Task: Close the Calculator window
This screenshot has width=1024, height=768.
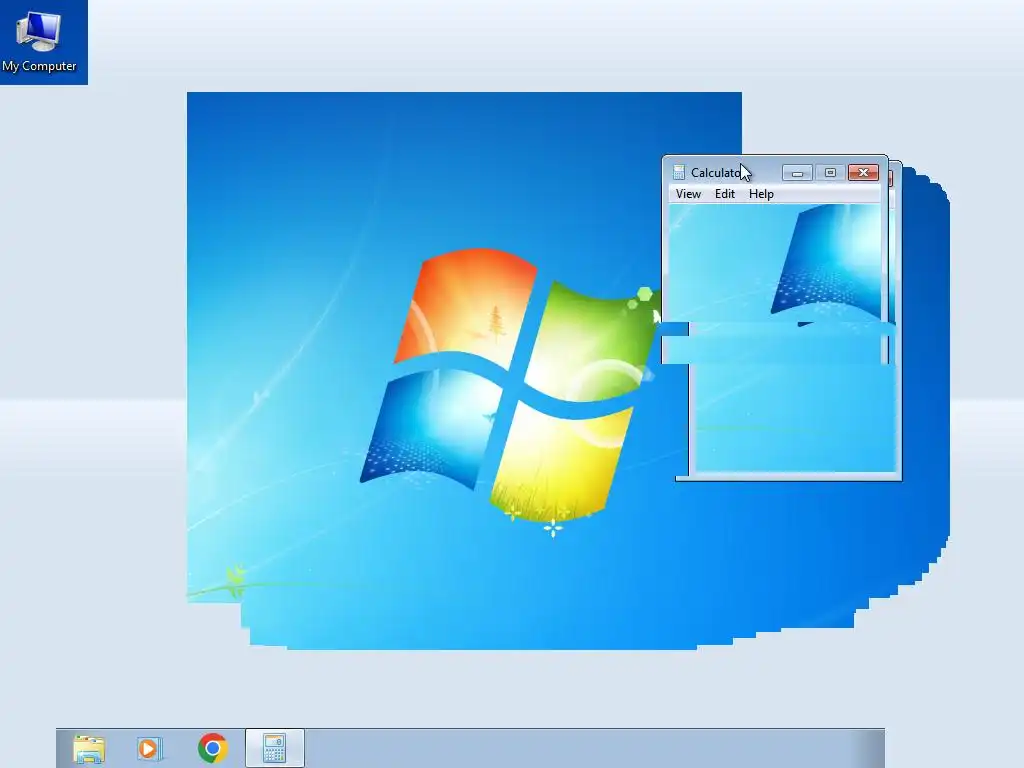Action: click(x=863, y=172)
